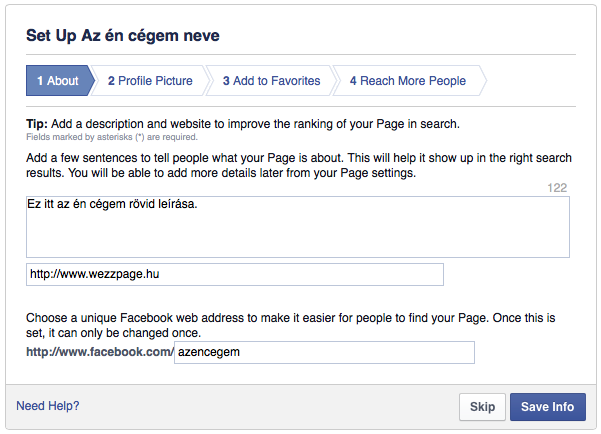Click the 'Fields marked by asterisks' note
Viewport: 601px width, 434px height.
tap(112, 137)
